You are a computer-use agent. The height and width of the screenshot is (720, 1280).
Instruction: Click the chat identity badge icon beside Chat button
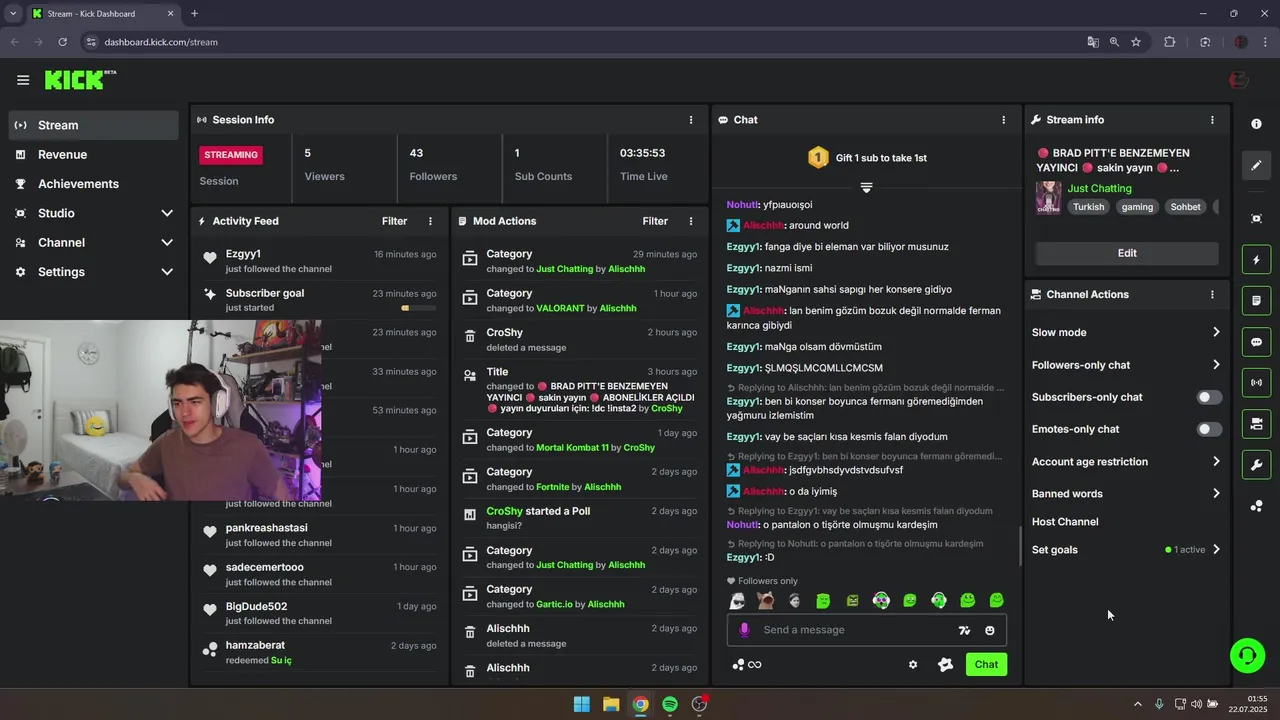(945, 665)
